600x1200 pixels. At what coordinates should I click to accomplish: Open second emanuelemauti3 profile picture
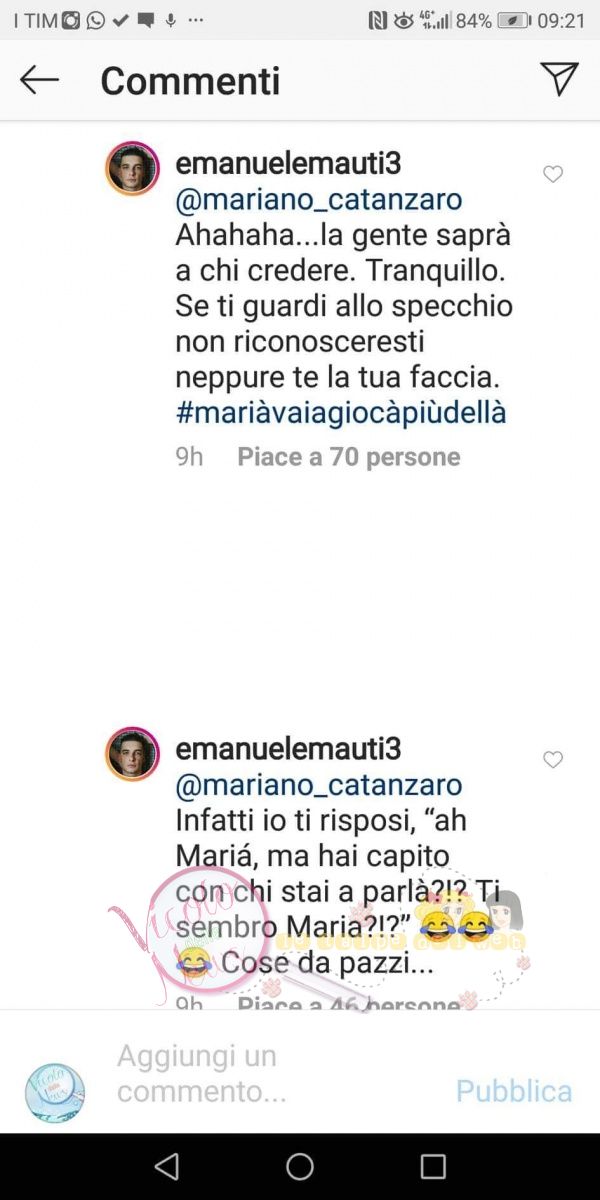[x=133, y=754]
